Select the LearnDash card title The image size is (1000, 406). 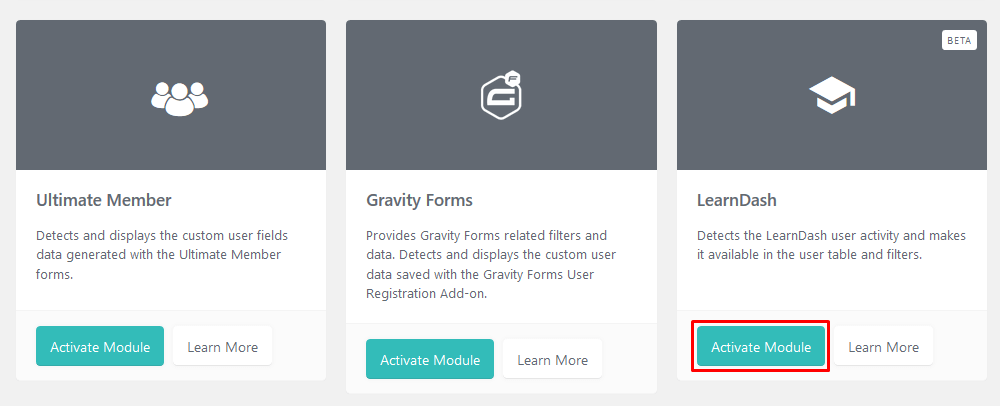click(737, 200)
